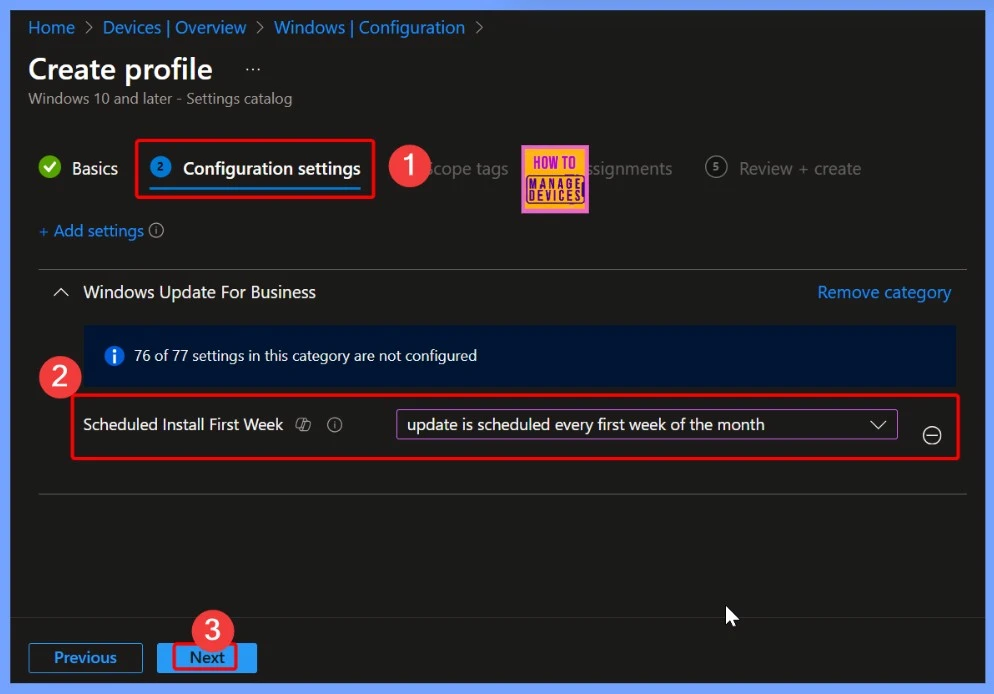The height and width of the screenshot is (694, 994).
Task: Show info for Scheduled Install First Week
Action: (335, 425)
